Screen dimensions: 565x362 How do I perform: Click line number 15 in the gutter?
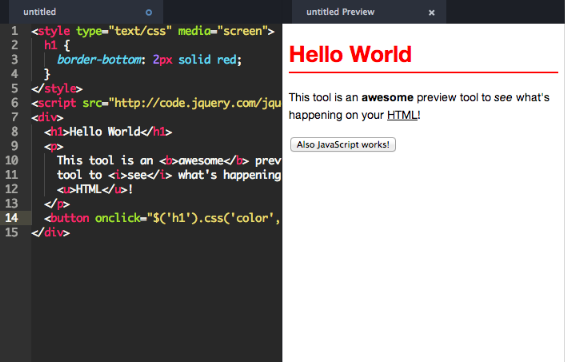coord(12,232)
